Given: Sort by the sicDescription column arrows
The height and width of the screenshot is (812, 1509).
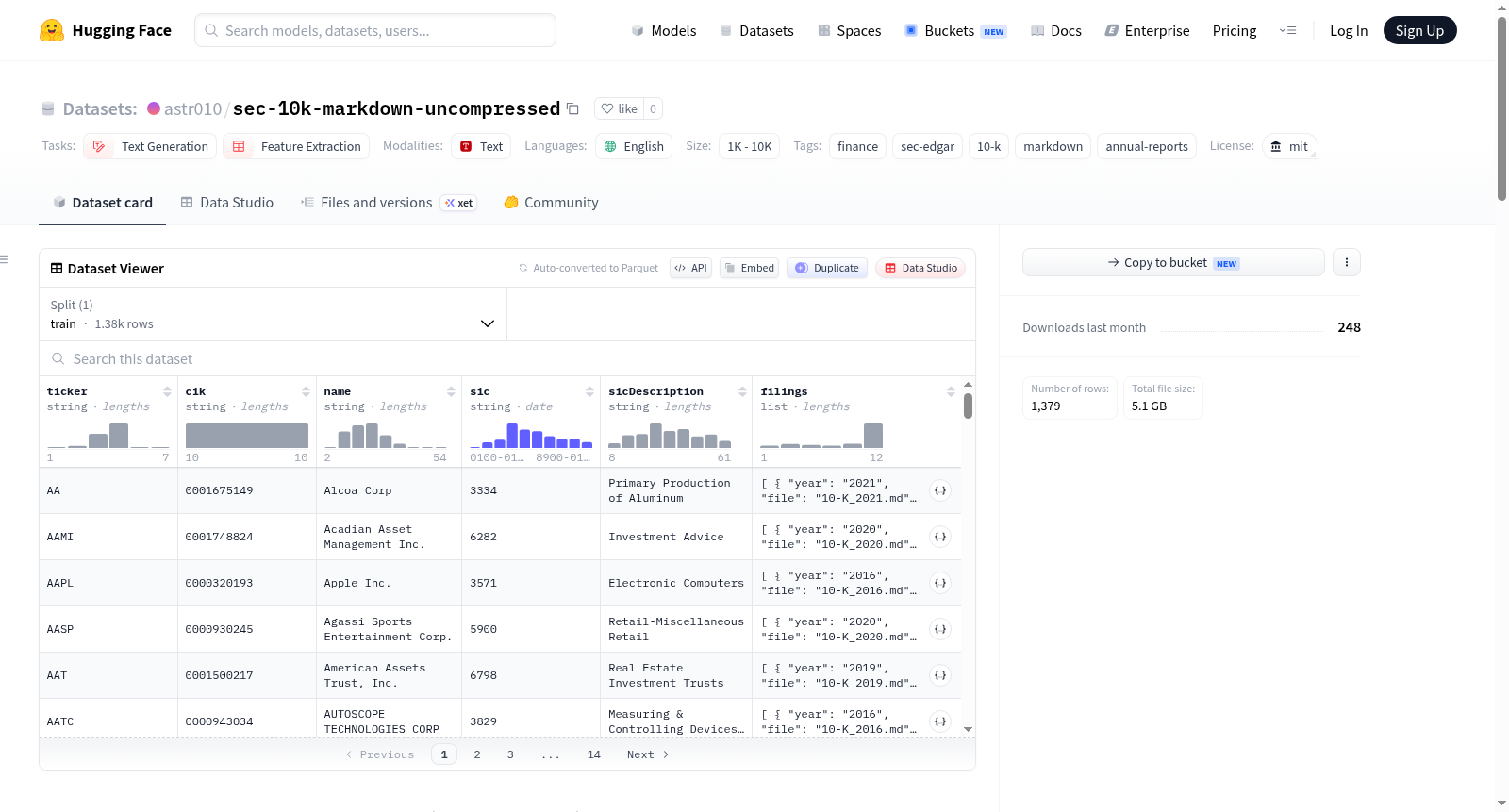Looking at the screenshot, I should pos(742,391).
